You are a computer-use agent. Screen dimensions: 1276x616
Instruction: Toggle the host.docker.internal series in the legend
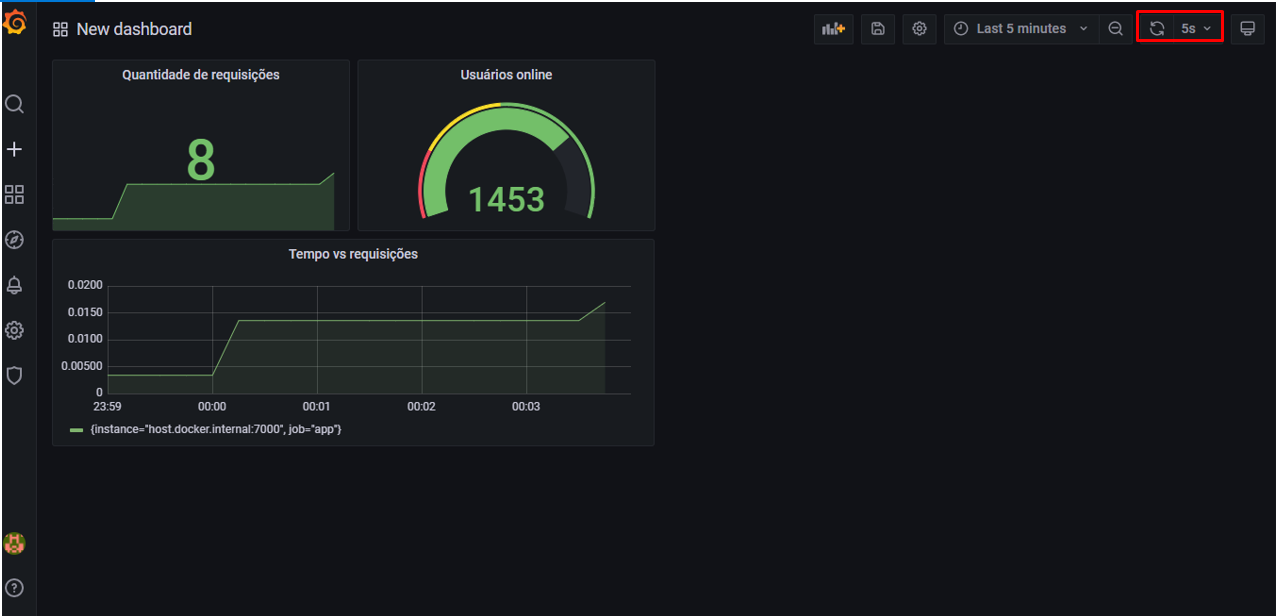[215, 428]
